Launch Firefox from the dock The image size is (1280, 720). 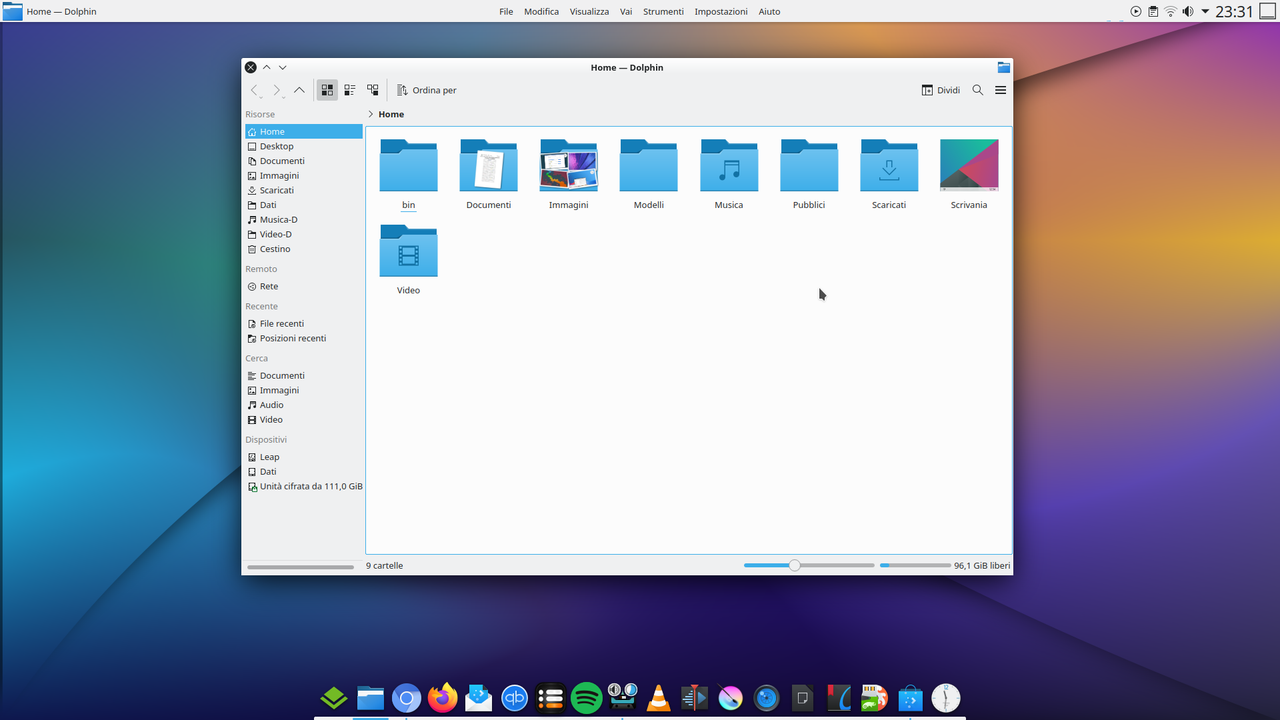pyautogui.click(x=442, y=697)
